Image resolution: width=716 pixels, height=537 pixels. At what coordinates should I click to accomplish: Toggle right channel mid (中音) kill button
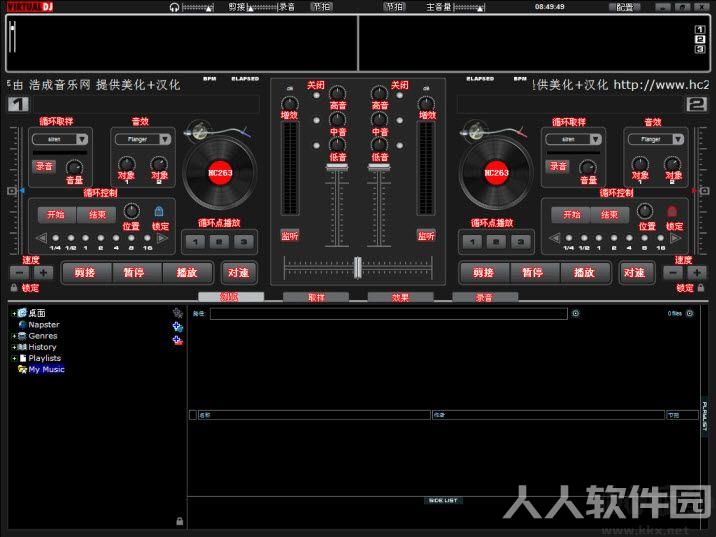pos(400,121)
